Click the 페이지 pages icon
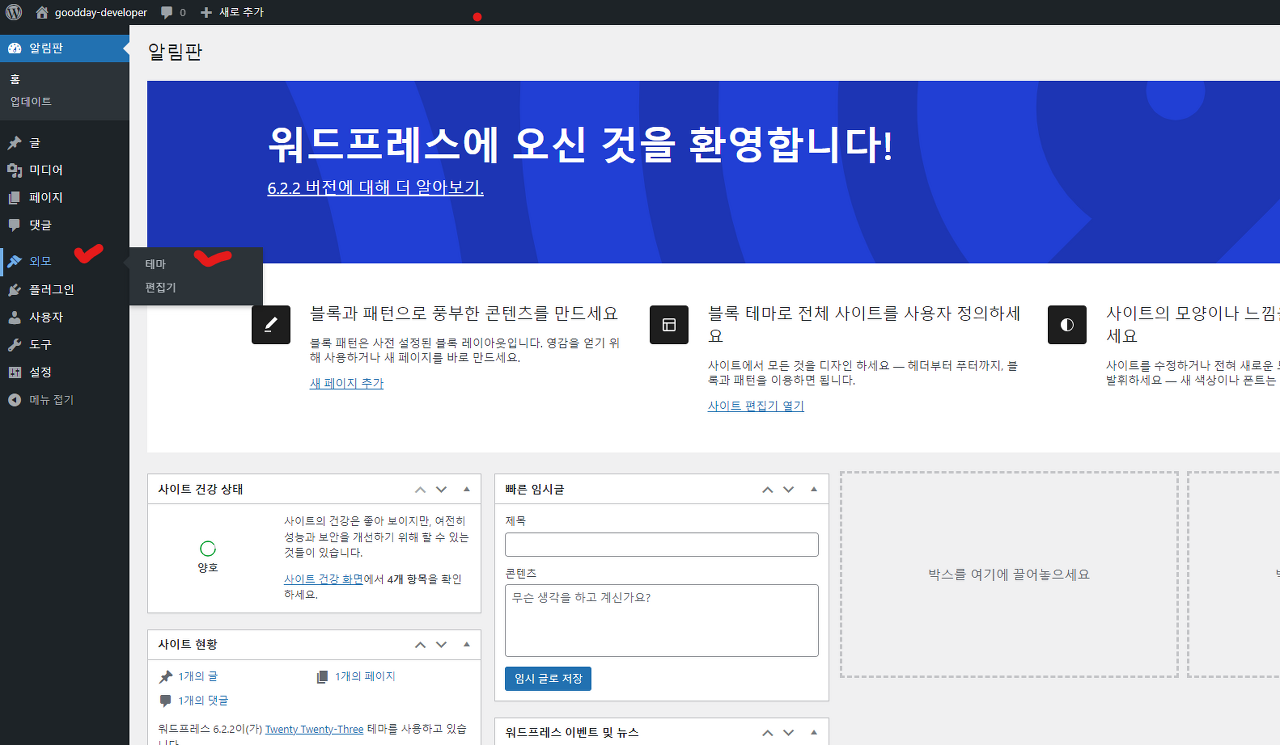 point(14,198)
